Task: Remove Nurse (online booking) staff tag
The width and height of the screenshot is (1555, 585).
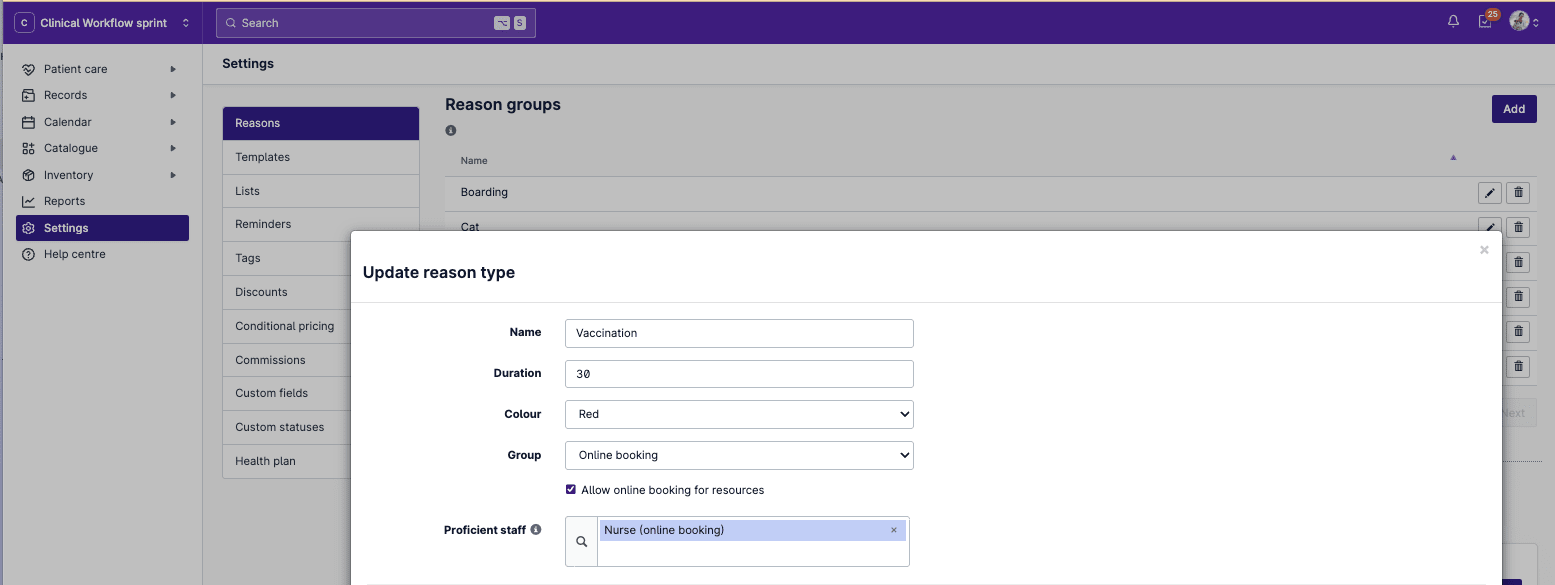Action: [x=894, y=530]
